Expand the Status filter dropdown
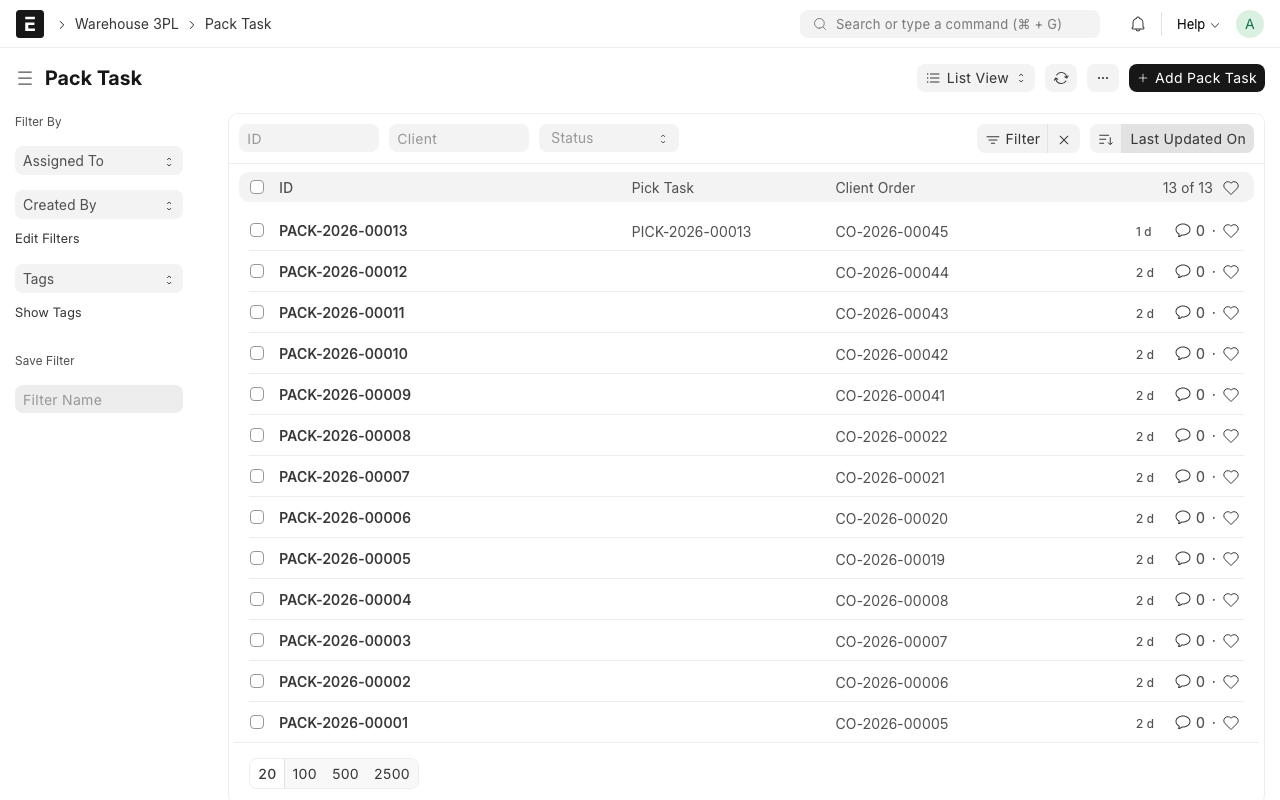This screenshot has height=800, width=1280. pyautogui.click(x=608, y=138)
